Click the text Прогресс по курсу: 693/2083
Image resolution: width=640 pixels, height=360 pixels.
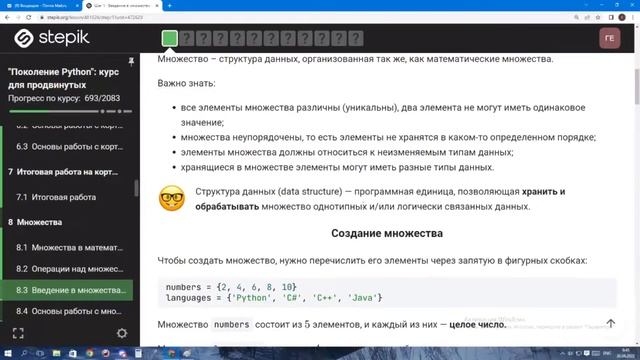click(x=64, y=98)
